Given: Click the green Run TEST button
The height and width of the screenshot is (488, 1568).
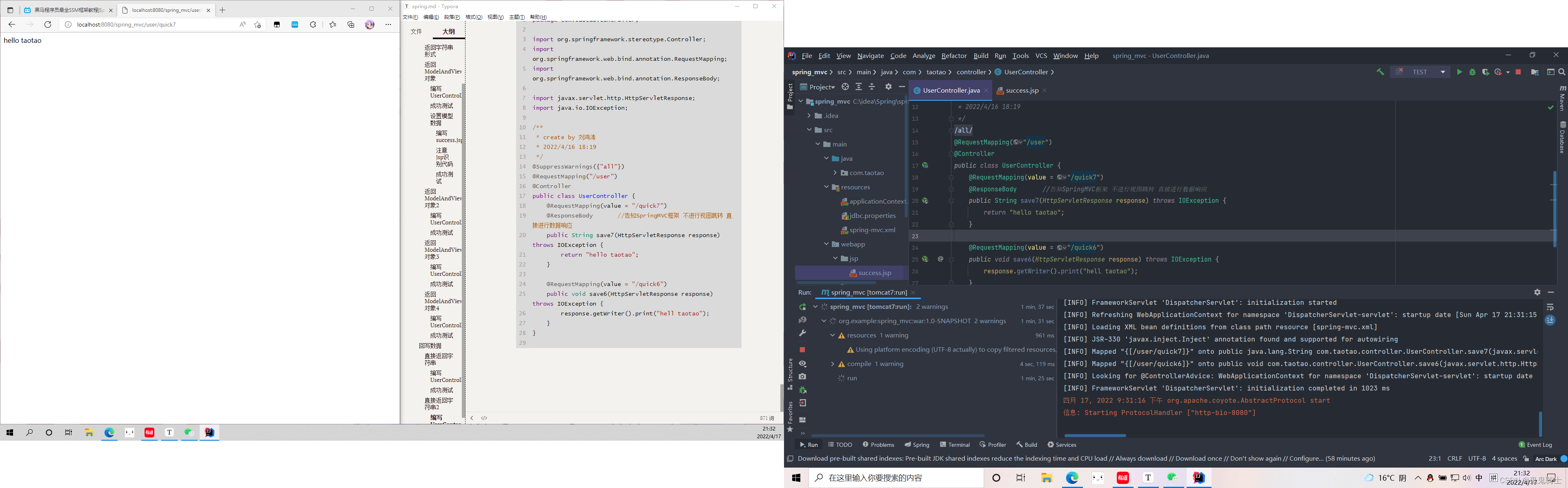Looking at the screenshot, I should 1459,72.
